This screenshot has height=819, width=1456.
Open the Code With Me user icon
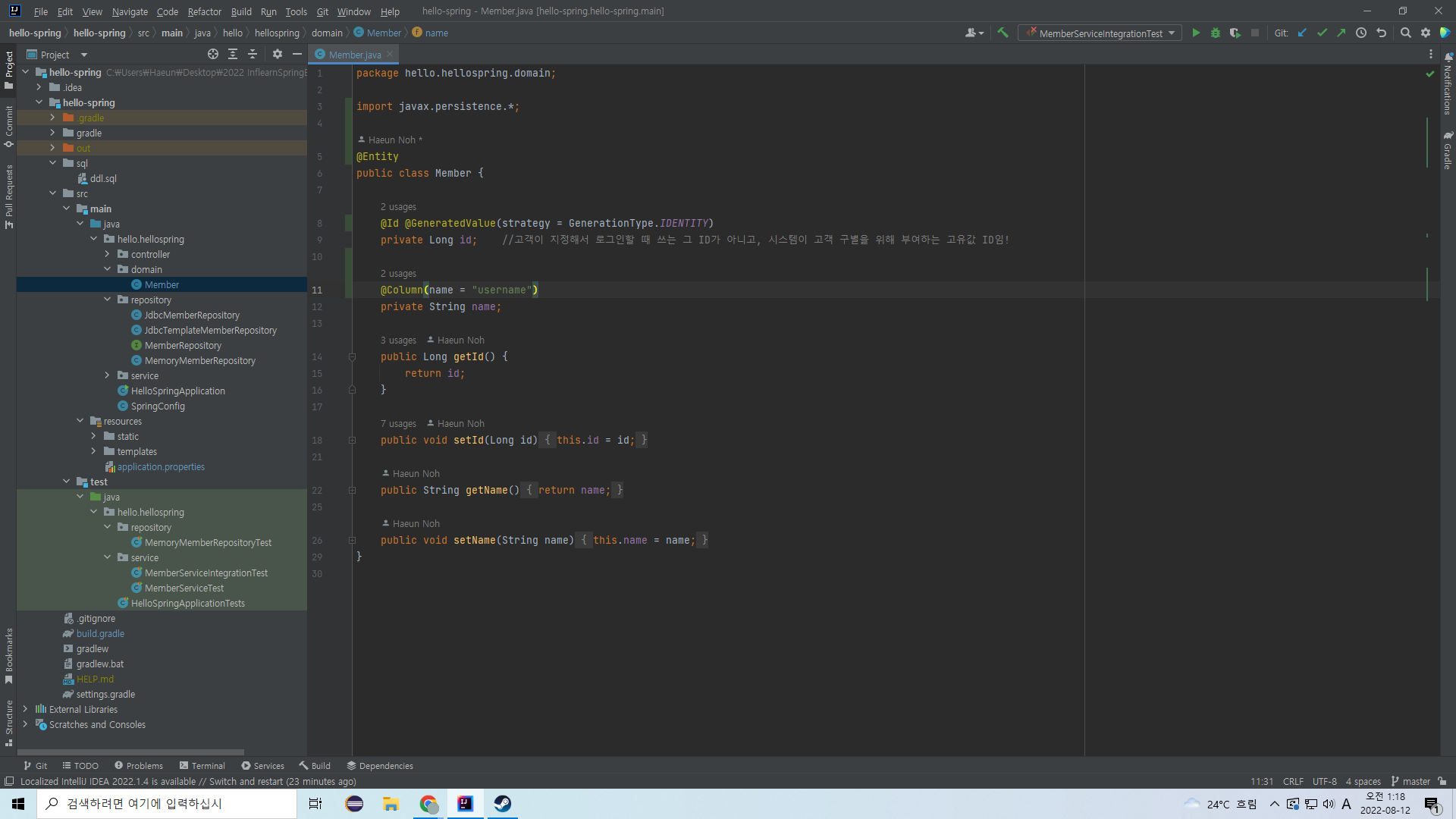pyautogui.click(x=974, y=33)
